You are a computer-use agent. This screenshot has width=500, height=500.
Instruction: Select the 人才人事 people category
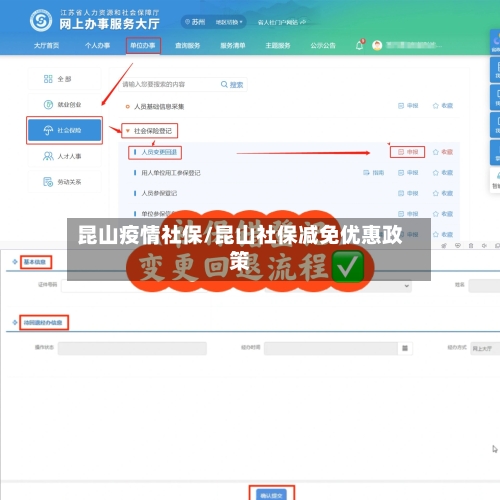[x=64, y=156]
